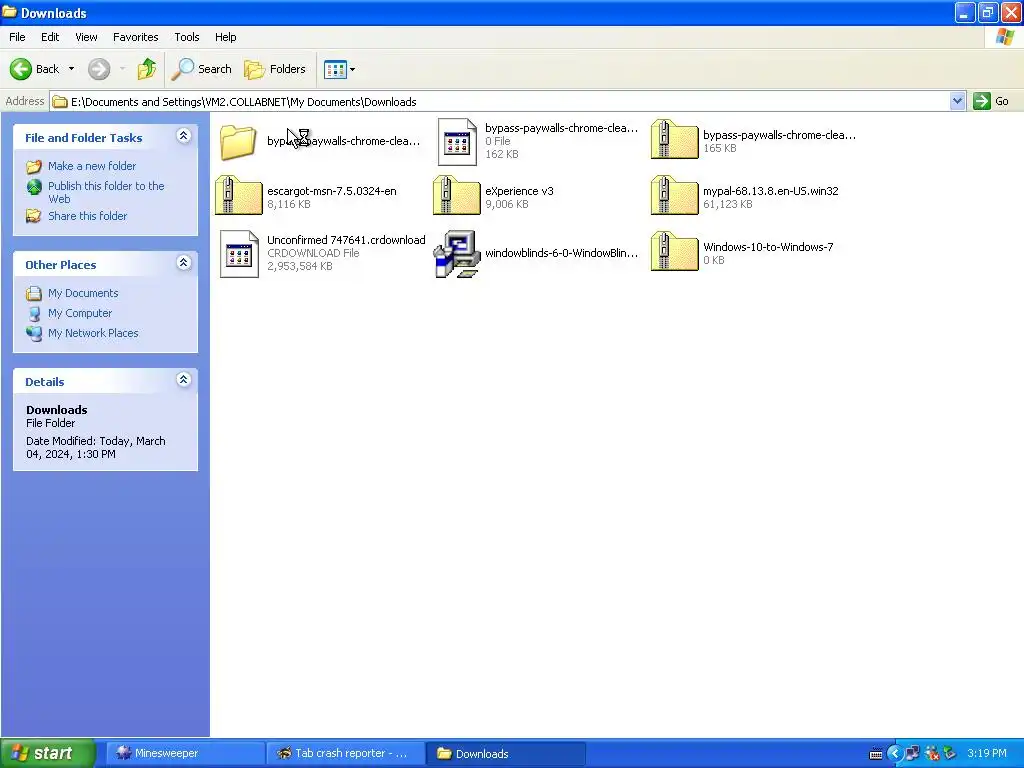Click the network connection tray icon

(912, 754)
